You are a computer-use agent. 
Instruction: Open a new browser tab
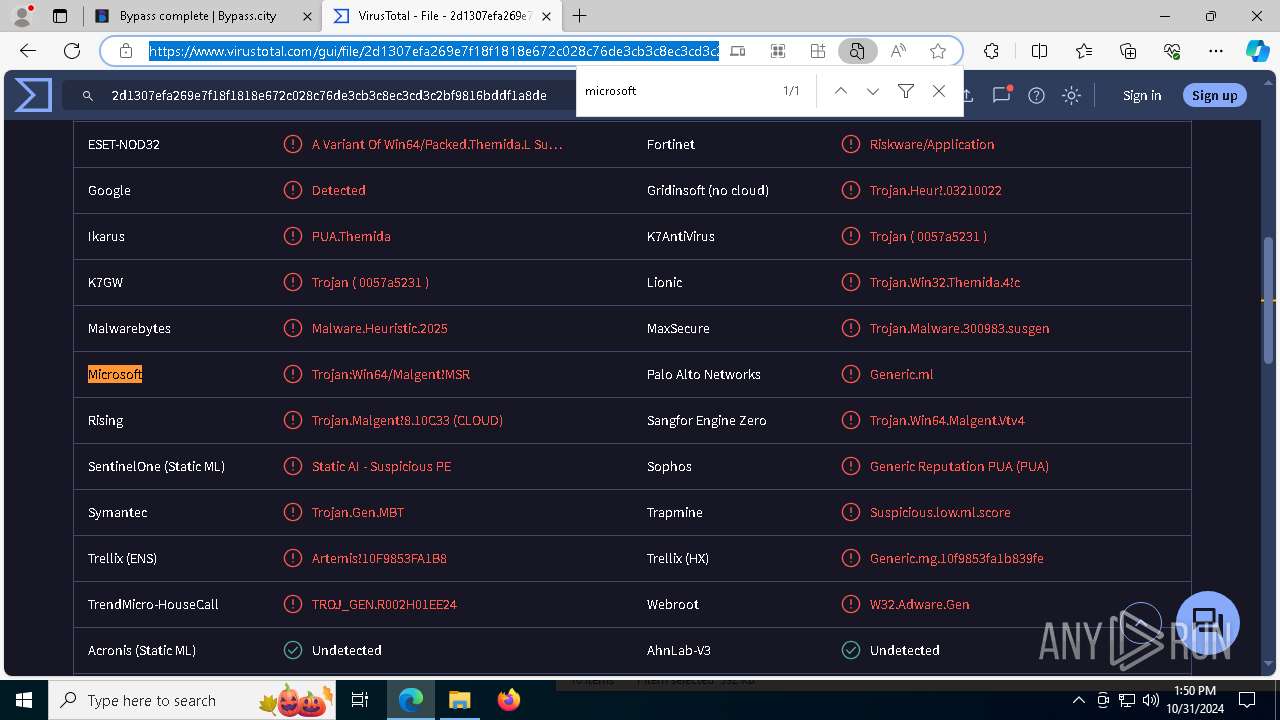click(x=579, y=16)
